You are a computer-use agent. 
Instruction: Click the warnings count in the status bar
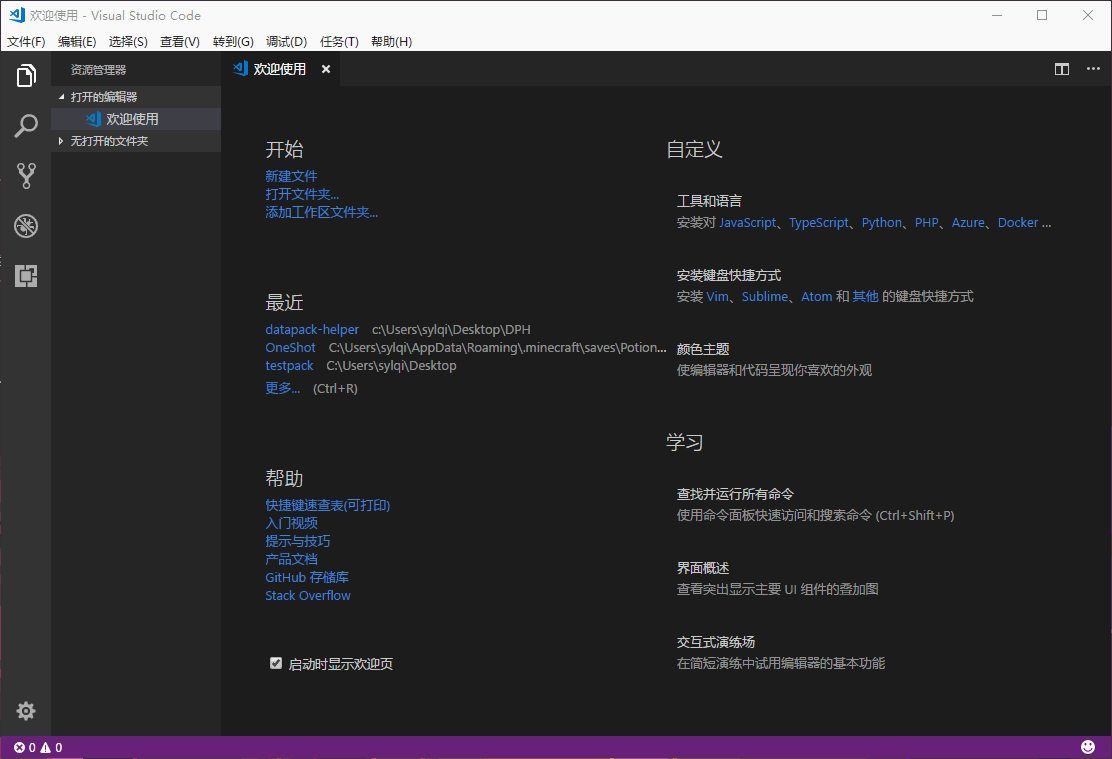51,748
